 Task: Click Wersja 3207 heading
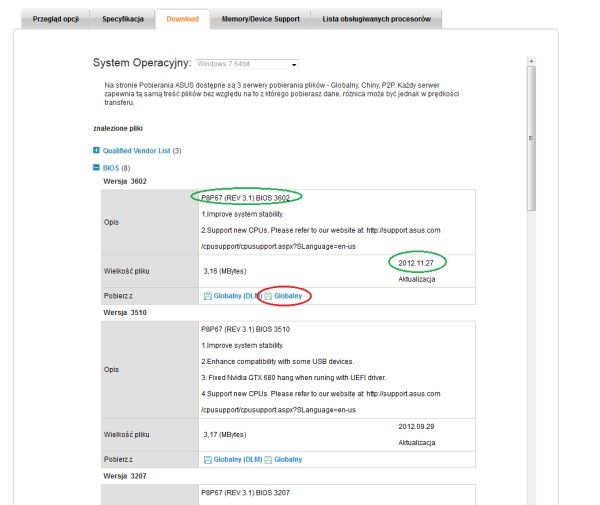[x=125, y=476]
